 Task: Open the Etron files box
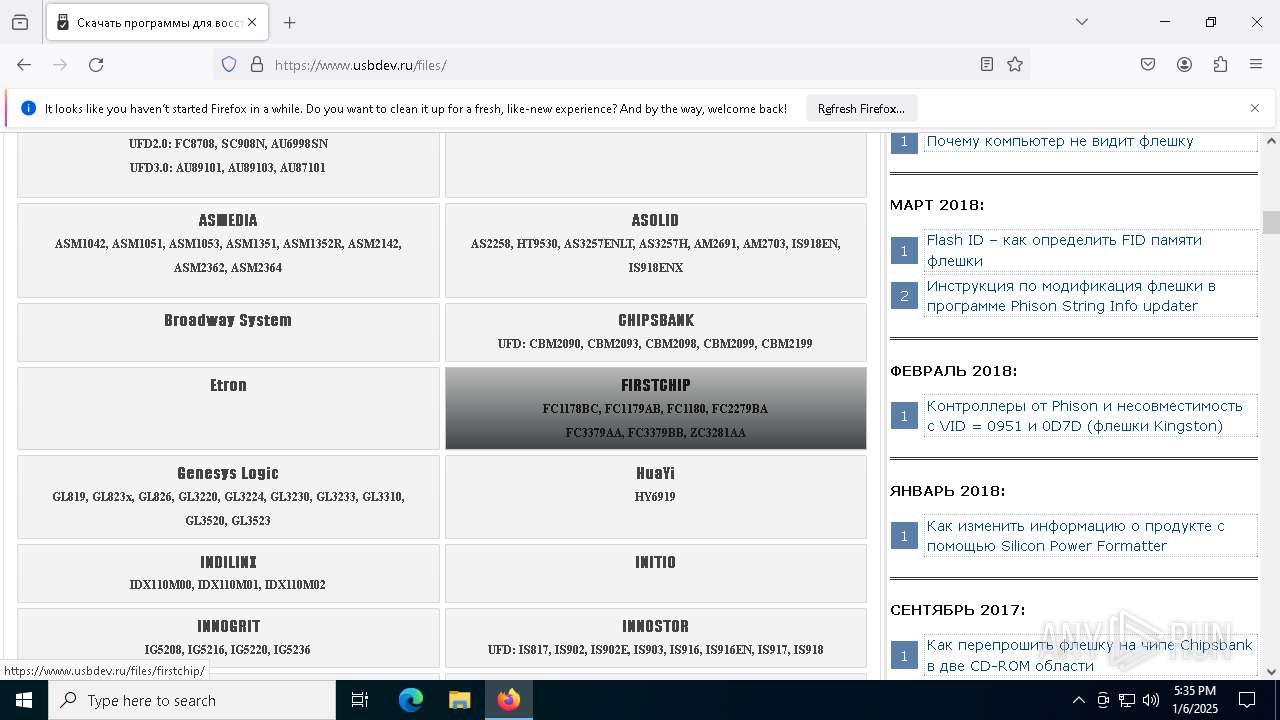tap(228, 408)
